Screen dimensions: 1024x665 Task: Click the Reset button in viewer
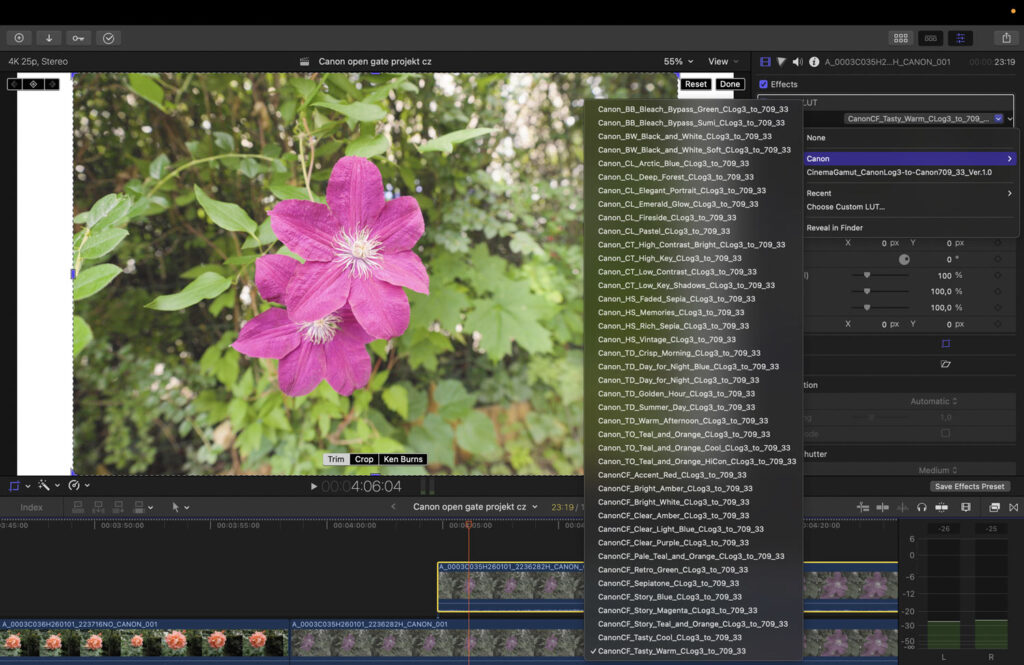tap(696, 84)
